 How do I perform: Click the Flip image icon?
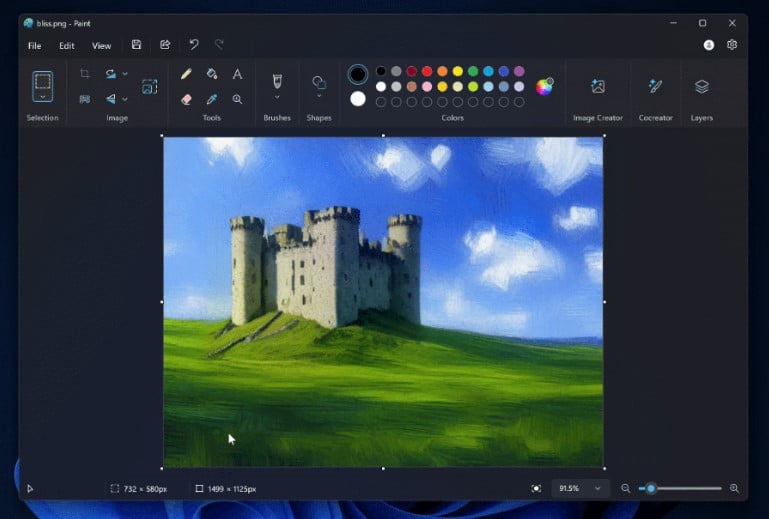[110, 99]
